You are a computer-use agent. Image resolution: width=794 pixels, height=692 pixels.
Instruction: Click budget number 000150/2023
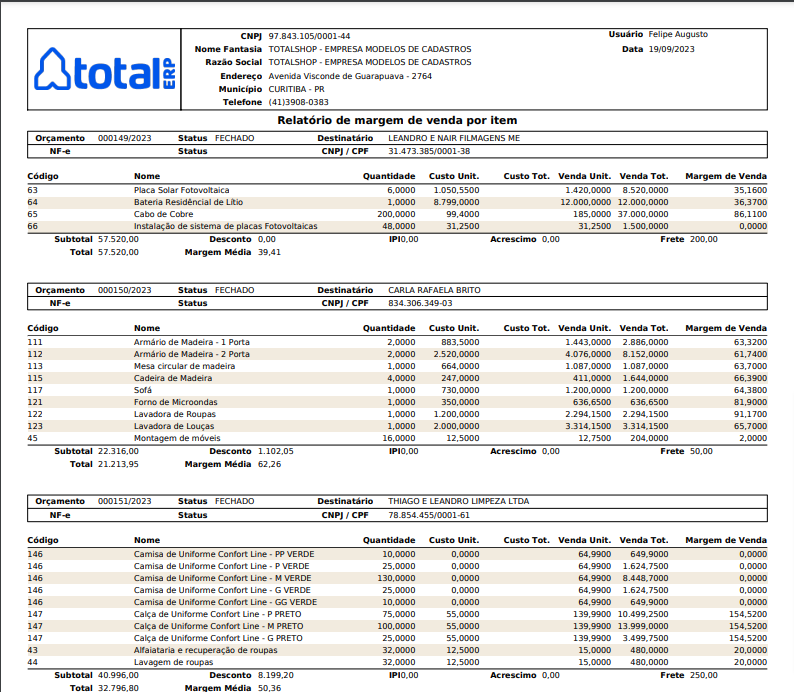point(125,291)
